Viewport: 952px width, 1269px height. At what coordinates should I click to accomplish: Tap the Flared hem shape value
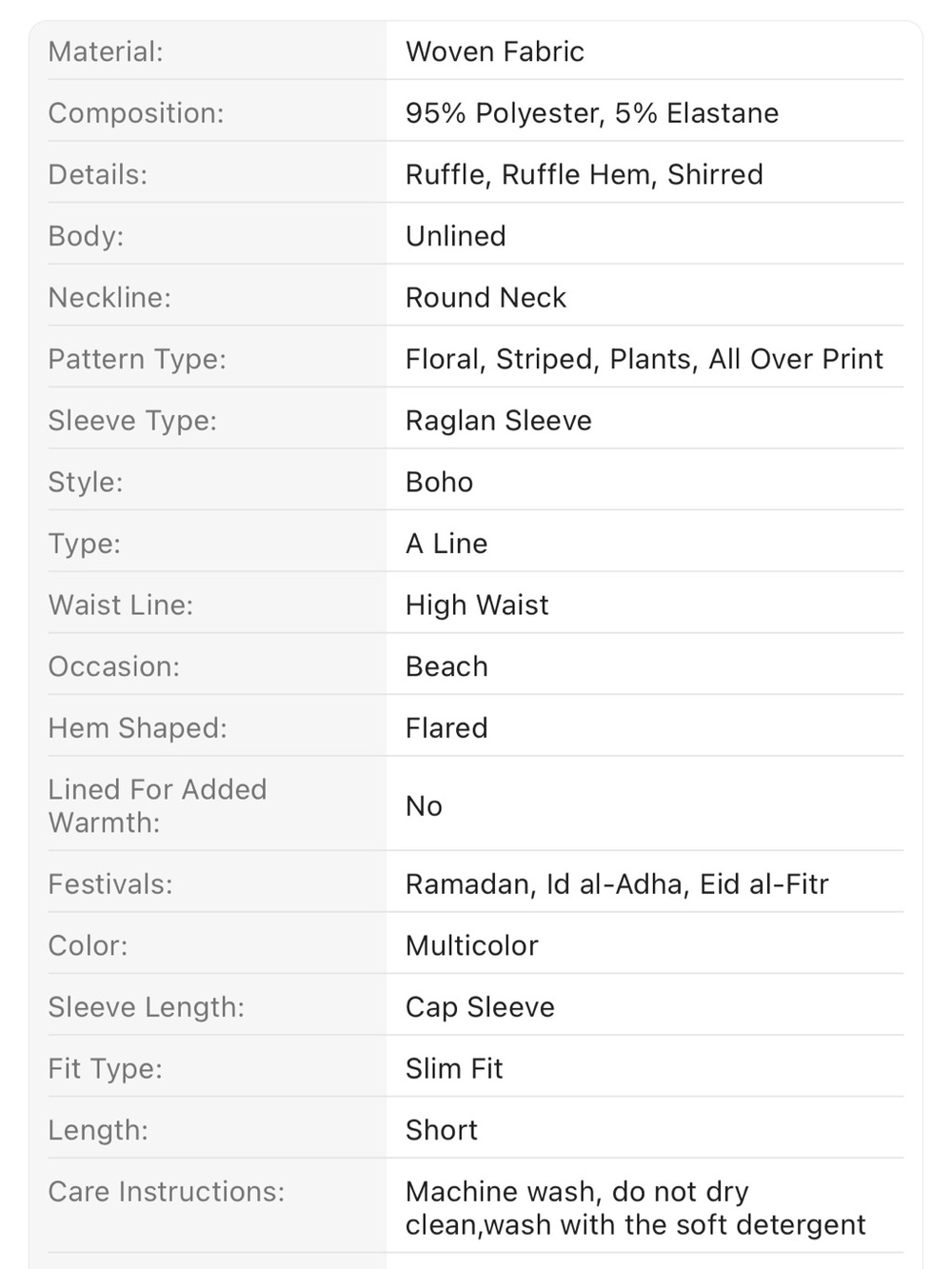click(x=446, y=728)
